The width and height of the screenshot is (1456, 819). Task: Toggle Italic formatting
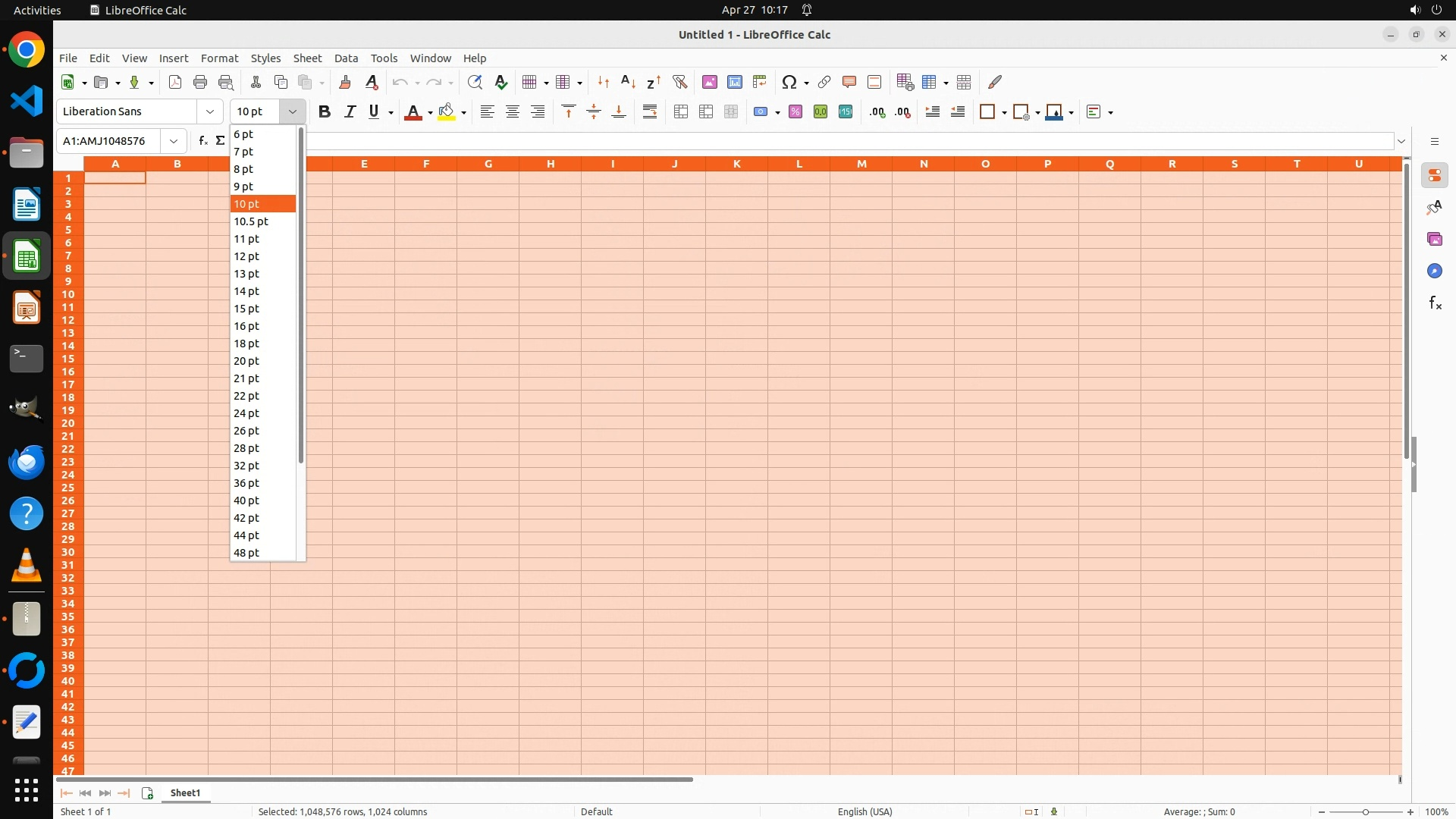(x=350, y=112)
